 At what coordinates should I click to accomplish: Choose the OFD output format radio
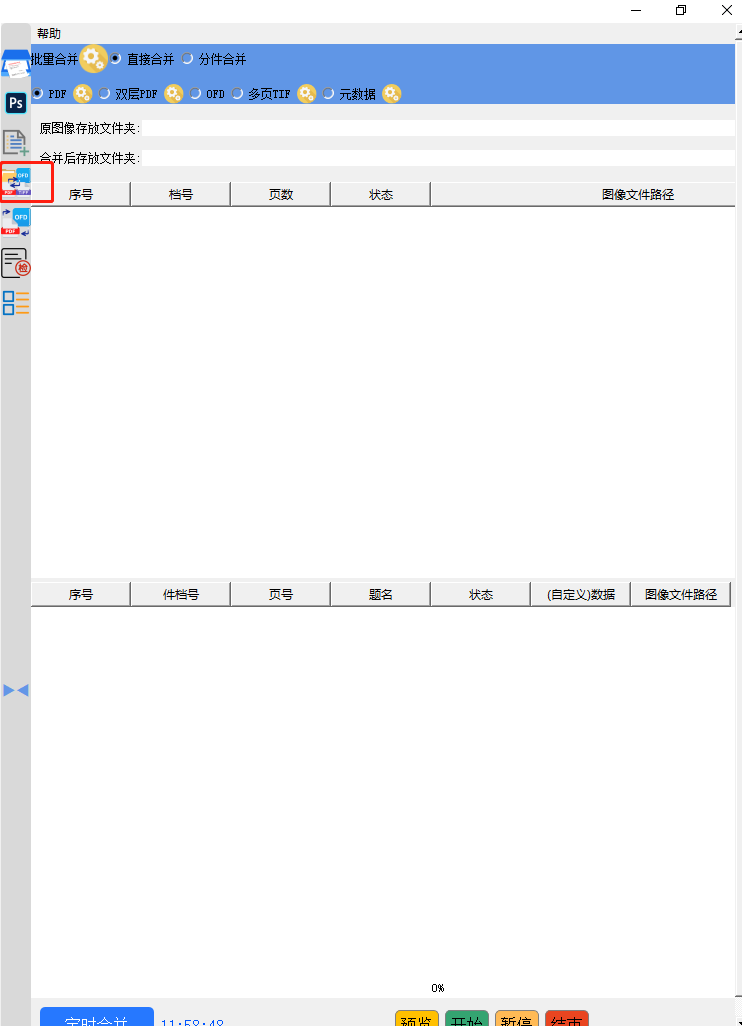[195, 94]
